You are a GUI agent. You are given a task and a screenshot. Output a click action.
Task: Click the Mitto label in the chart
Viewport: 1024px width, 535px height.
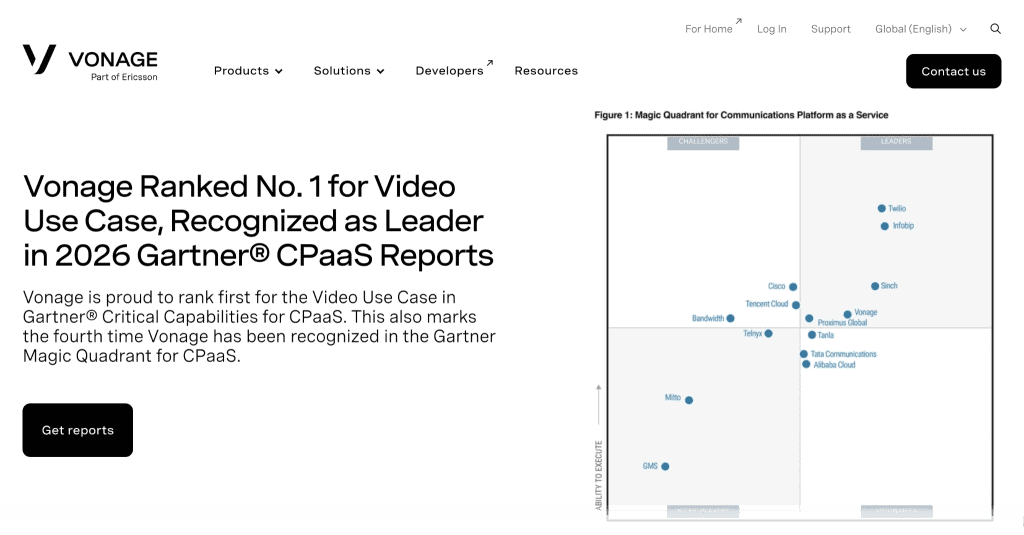673,397
